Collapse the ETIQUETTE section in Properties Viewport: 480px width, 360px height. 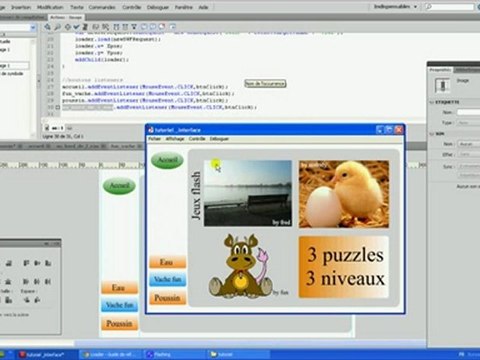(432, 102)
